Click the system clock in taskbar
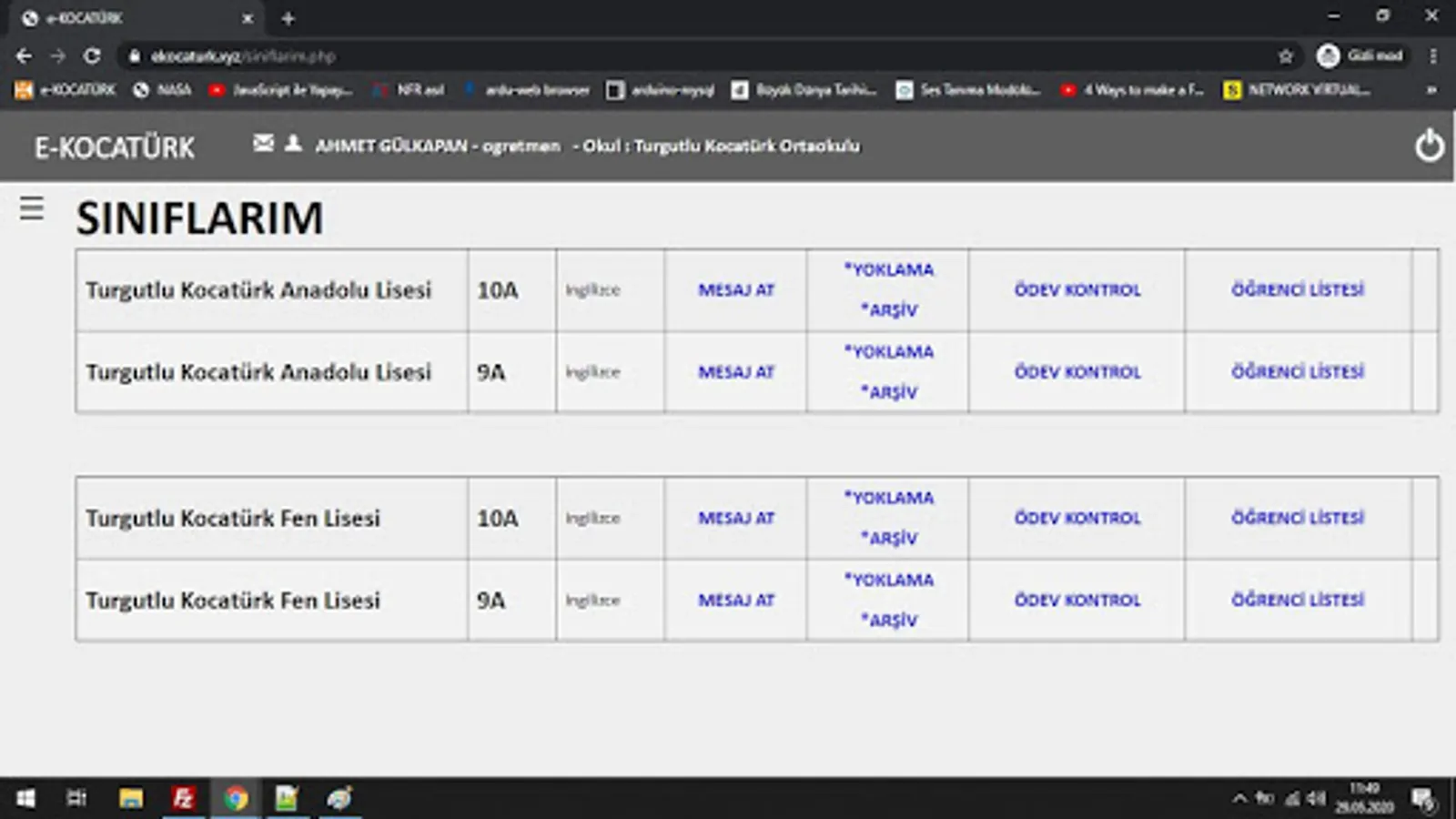1456x819 pixels. pos(1364,798)
